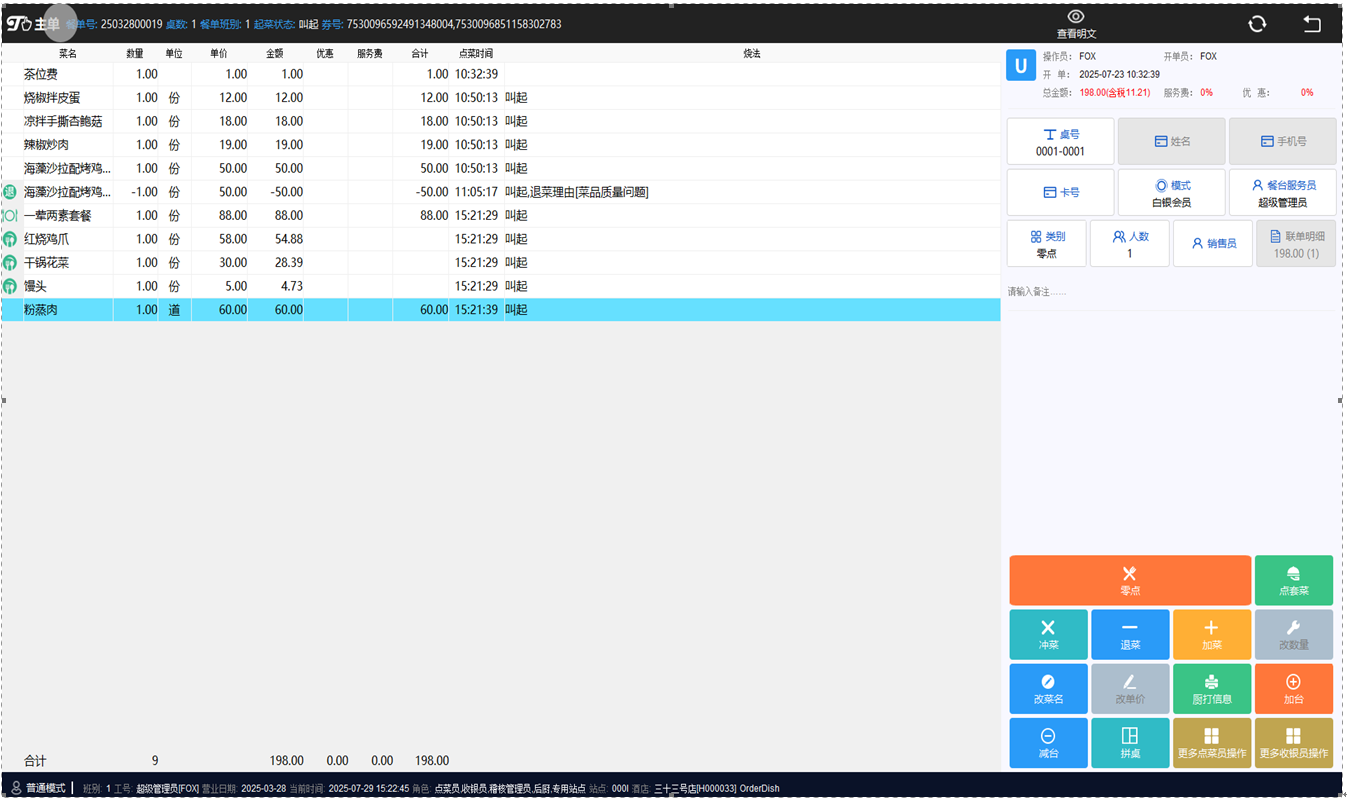This screenshot has height=800, width=1347.
Task: Open the 餐台服务员 selector tile
Action: click(x=1282, y=192)
